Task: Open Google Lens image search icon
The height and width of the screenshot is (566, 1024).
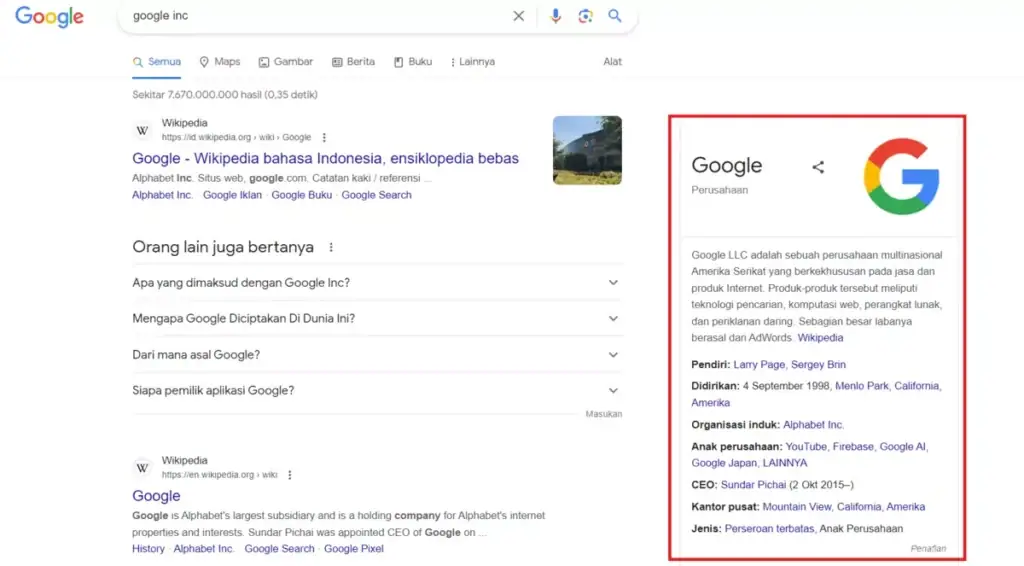Action: (585, 16)
